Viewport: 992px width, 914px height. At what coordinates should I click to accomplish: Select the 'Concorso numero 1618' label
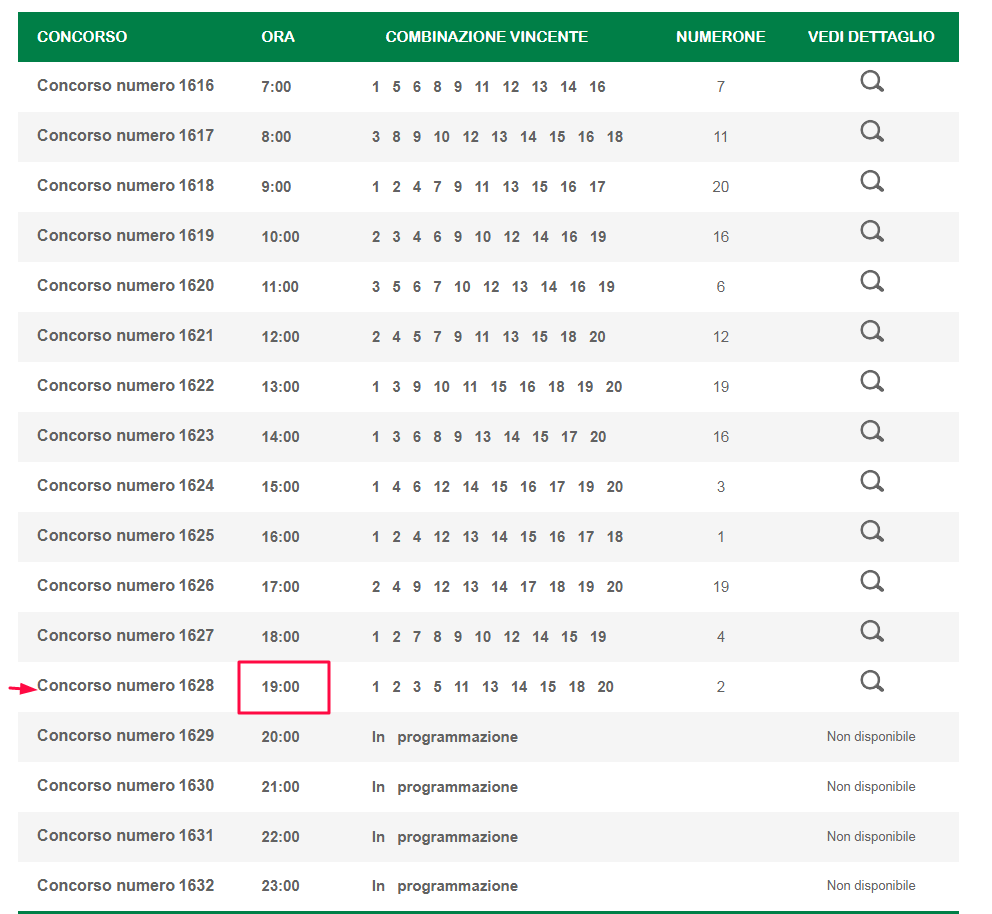click(x=125, y=185)
